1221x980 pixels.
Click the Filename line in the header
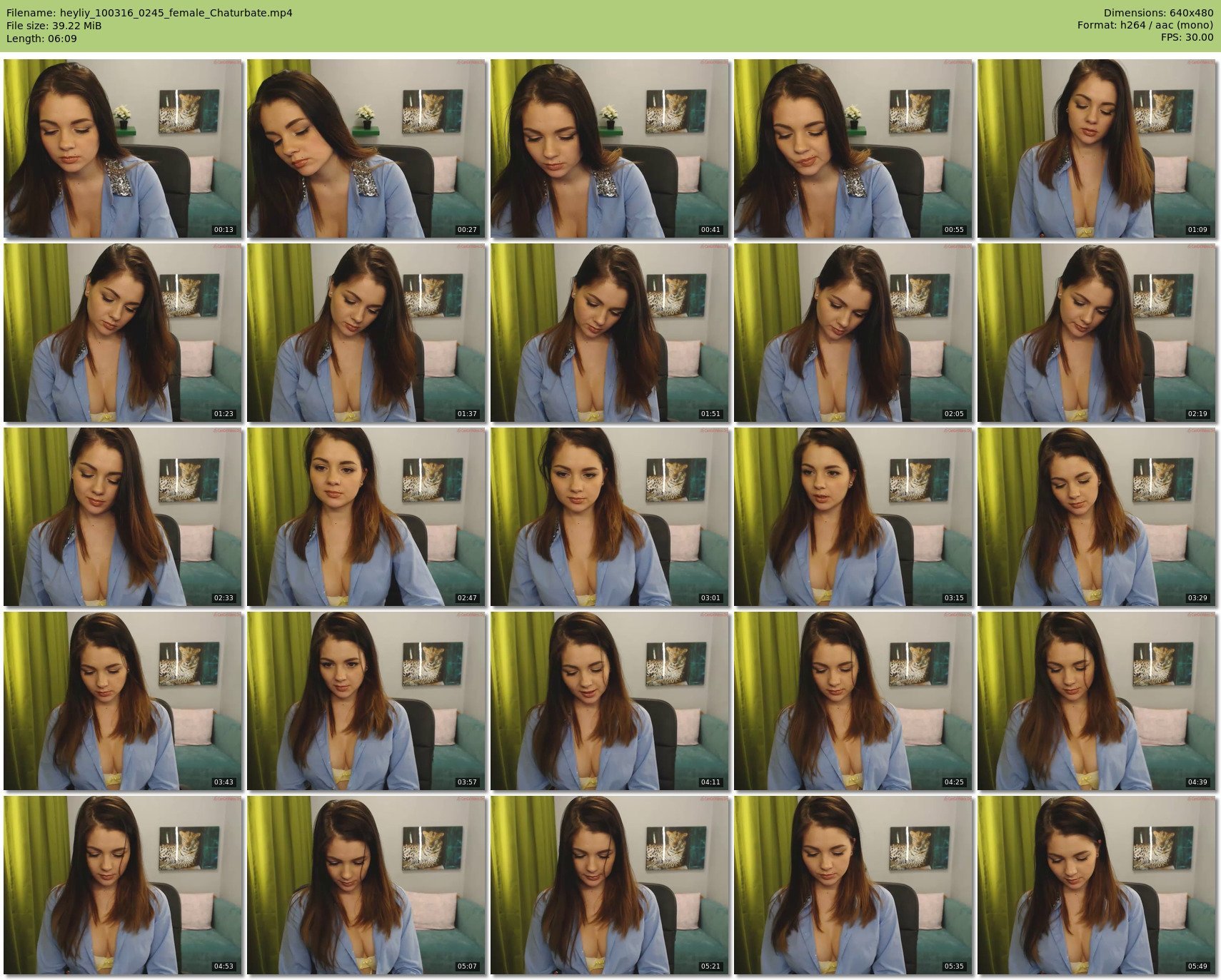pos(149,13)
